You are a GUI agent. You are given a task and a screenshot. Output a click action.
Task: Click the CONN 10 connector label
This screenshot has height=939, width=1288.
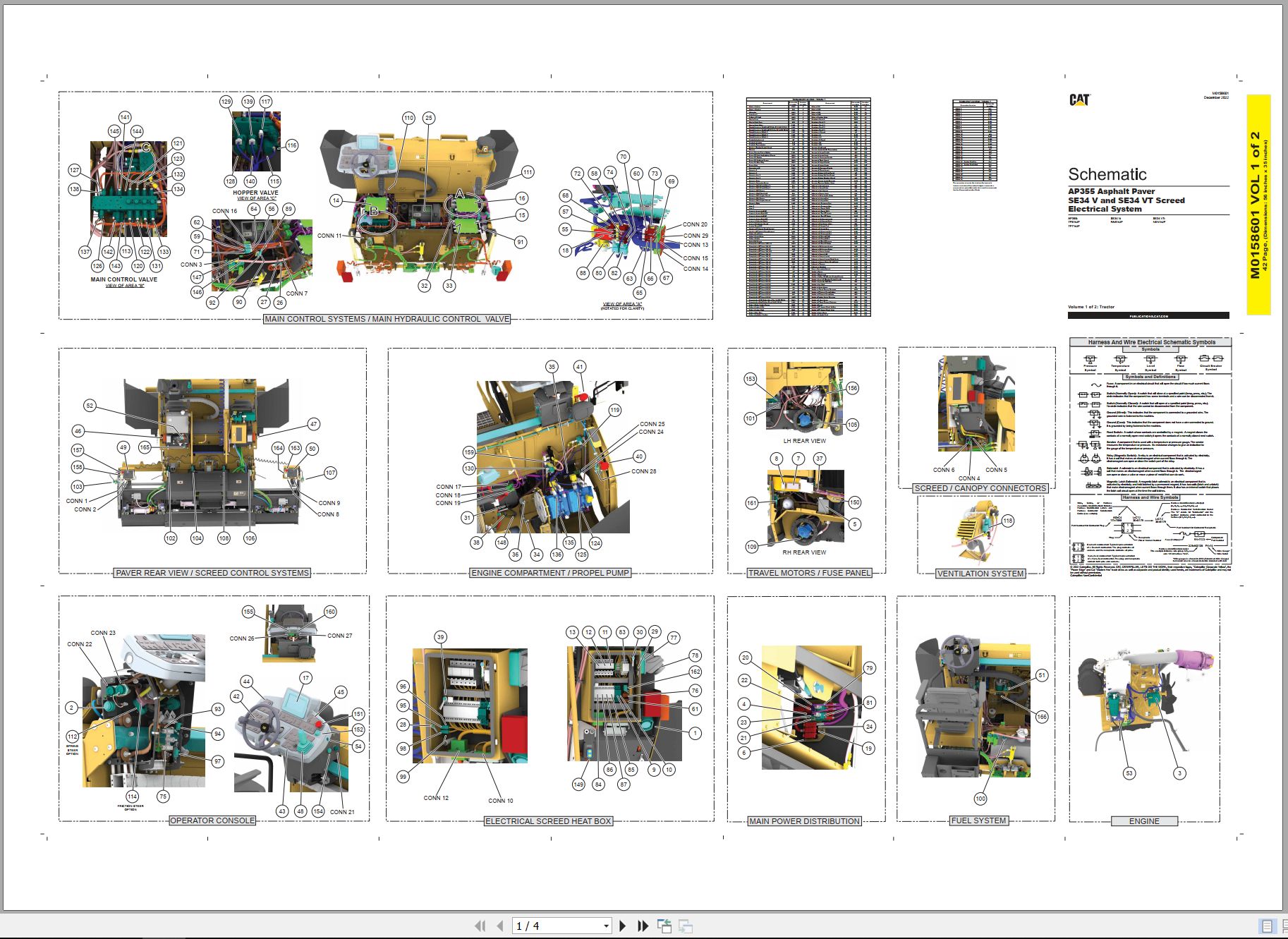(x=501, y=801)
